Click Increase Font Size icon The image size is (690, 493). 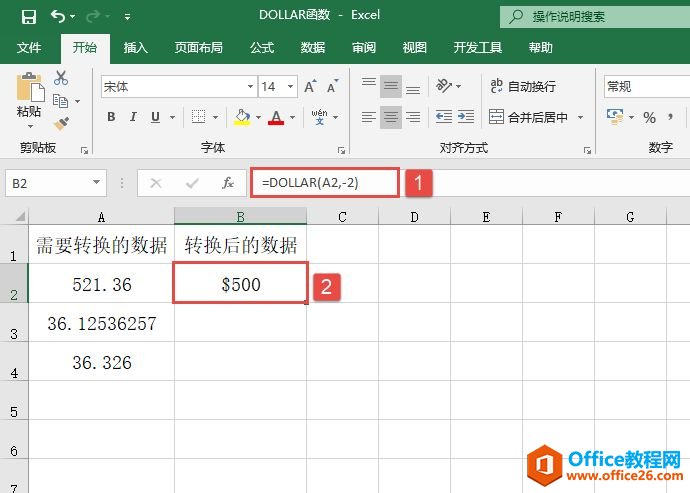click(x=310, y=86)
